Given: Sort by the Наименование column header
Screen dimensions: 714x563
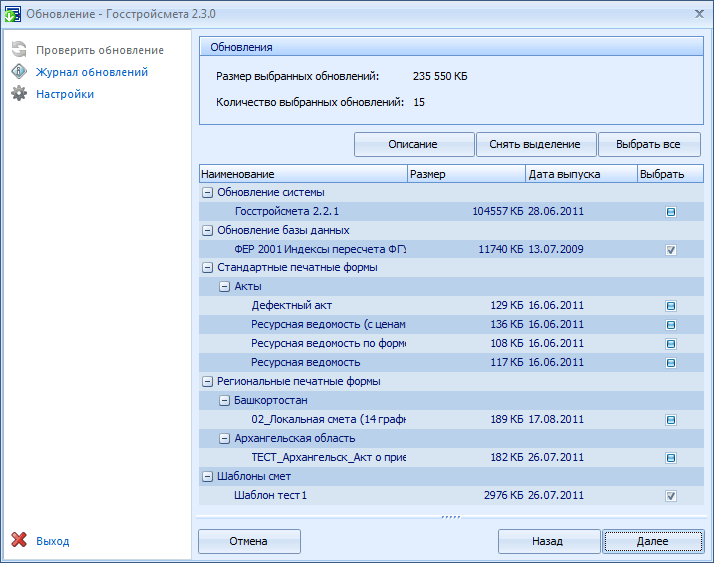Looking at the screenshot, I should [303, 174].
